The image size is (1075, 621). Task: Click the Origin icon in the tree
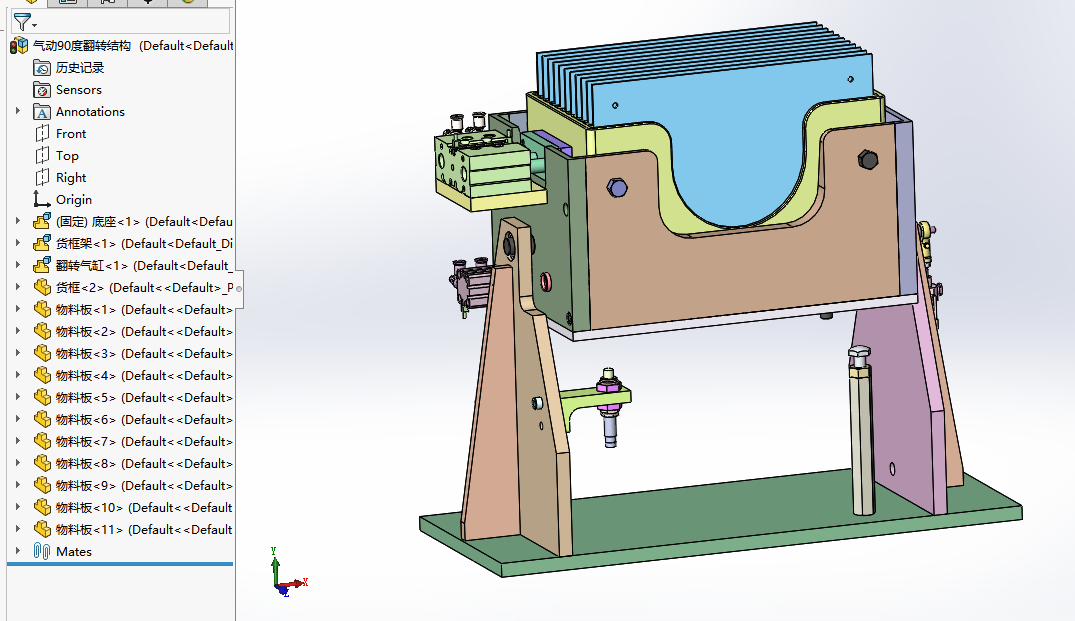click(42, 199)
